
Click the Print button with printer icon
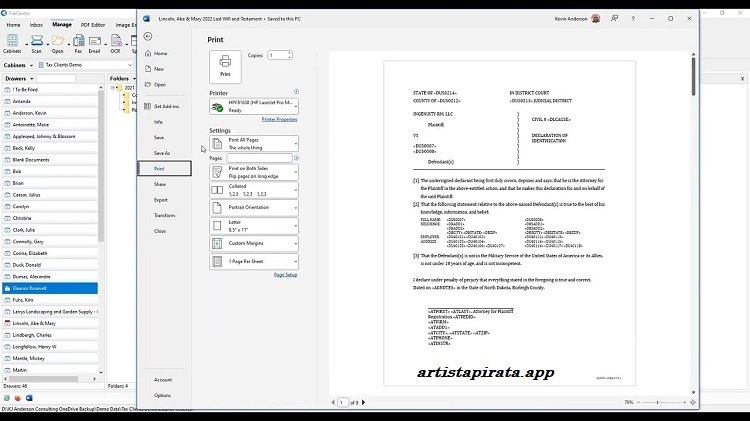coord(225,66)
